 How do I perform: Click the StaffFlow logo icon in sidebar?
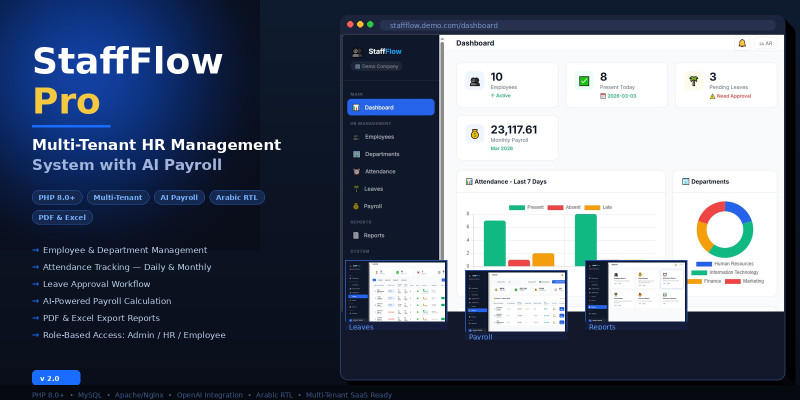point(357,52)
